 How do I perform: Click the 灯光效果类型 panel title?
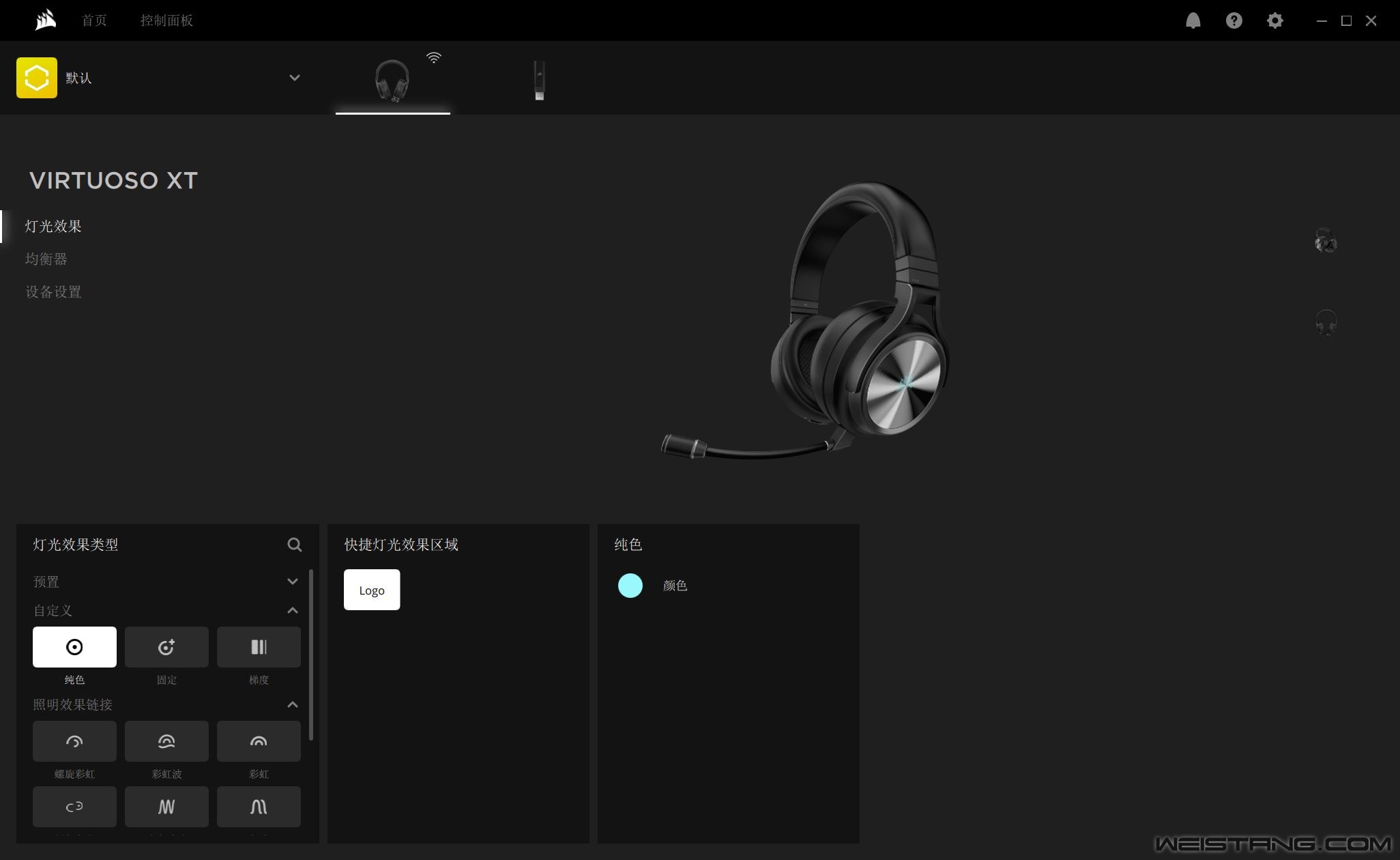coord(76,545)
